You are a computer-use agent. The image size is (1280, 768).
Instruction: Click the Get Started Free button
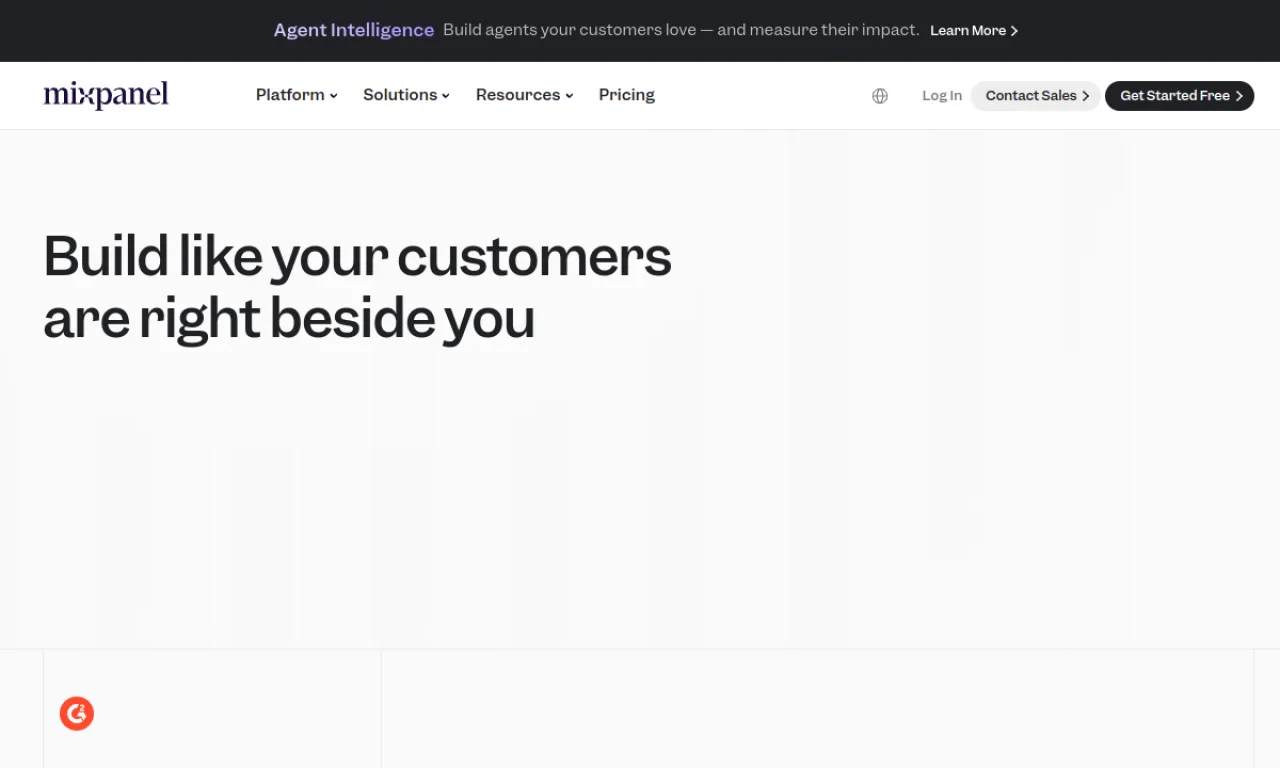pos(1180,96)
